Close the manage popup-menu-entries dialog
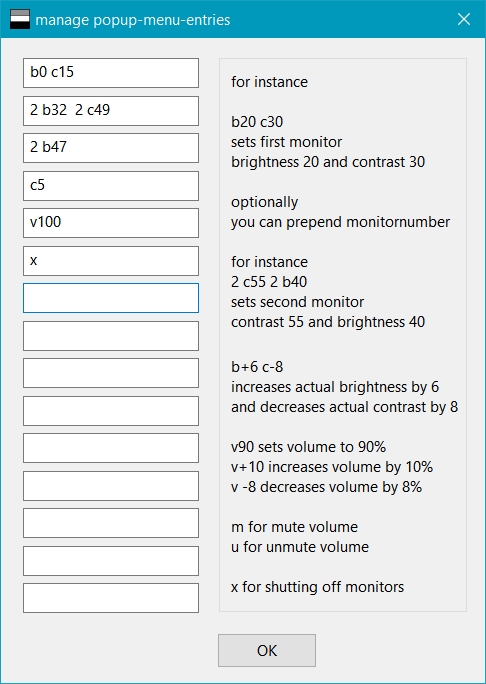Viewport: 486px width, 684px height. coord(463,19)
